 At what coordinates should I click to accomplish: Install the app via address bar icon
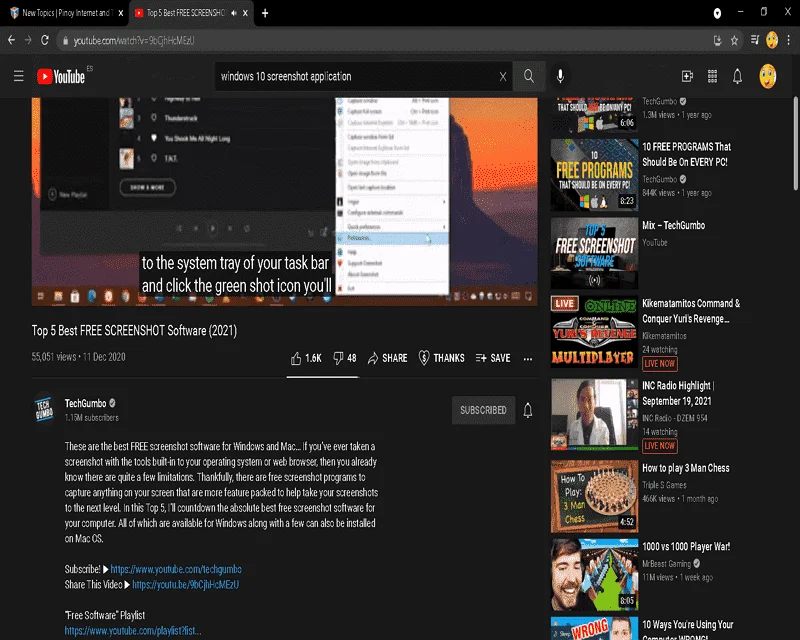coord(717,41)
